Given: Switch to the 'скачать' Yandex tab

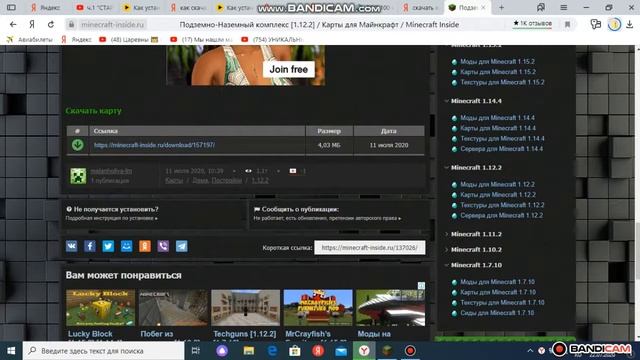Looking at the screenshot, I should pyautogui.click(x=420, y=7).
